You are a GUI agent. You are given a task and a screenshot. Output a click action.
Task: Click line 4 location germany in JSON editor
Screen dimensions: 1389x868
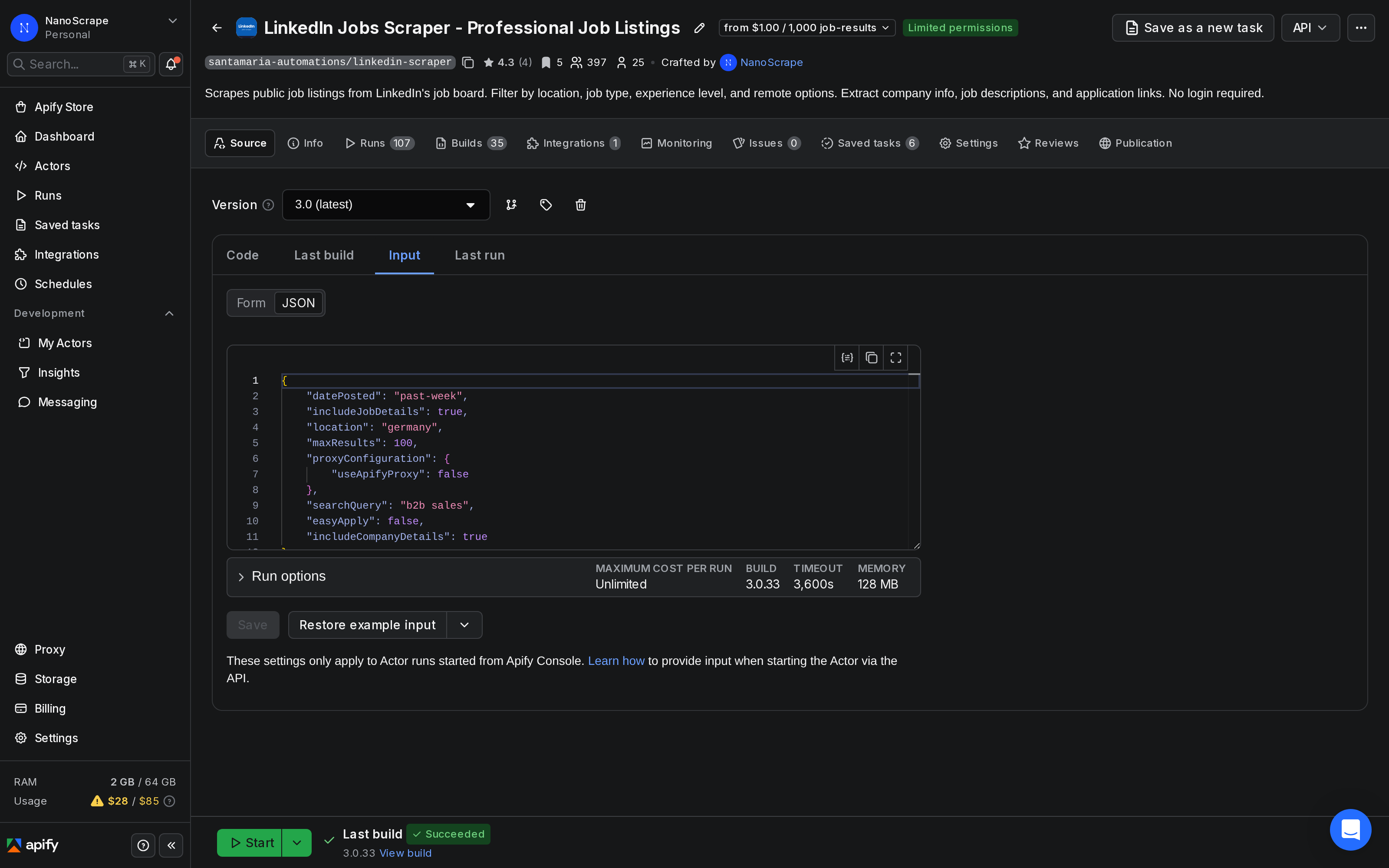point(374,427)
